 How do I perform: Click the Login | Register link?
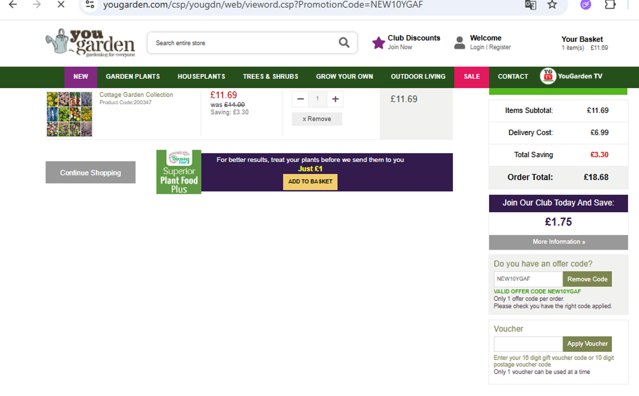coord(490,47)
